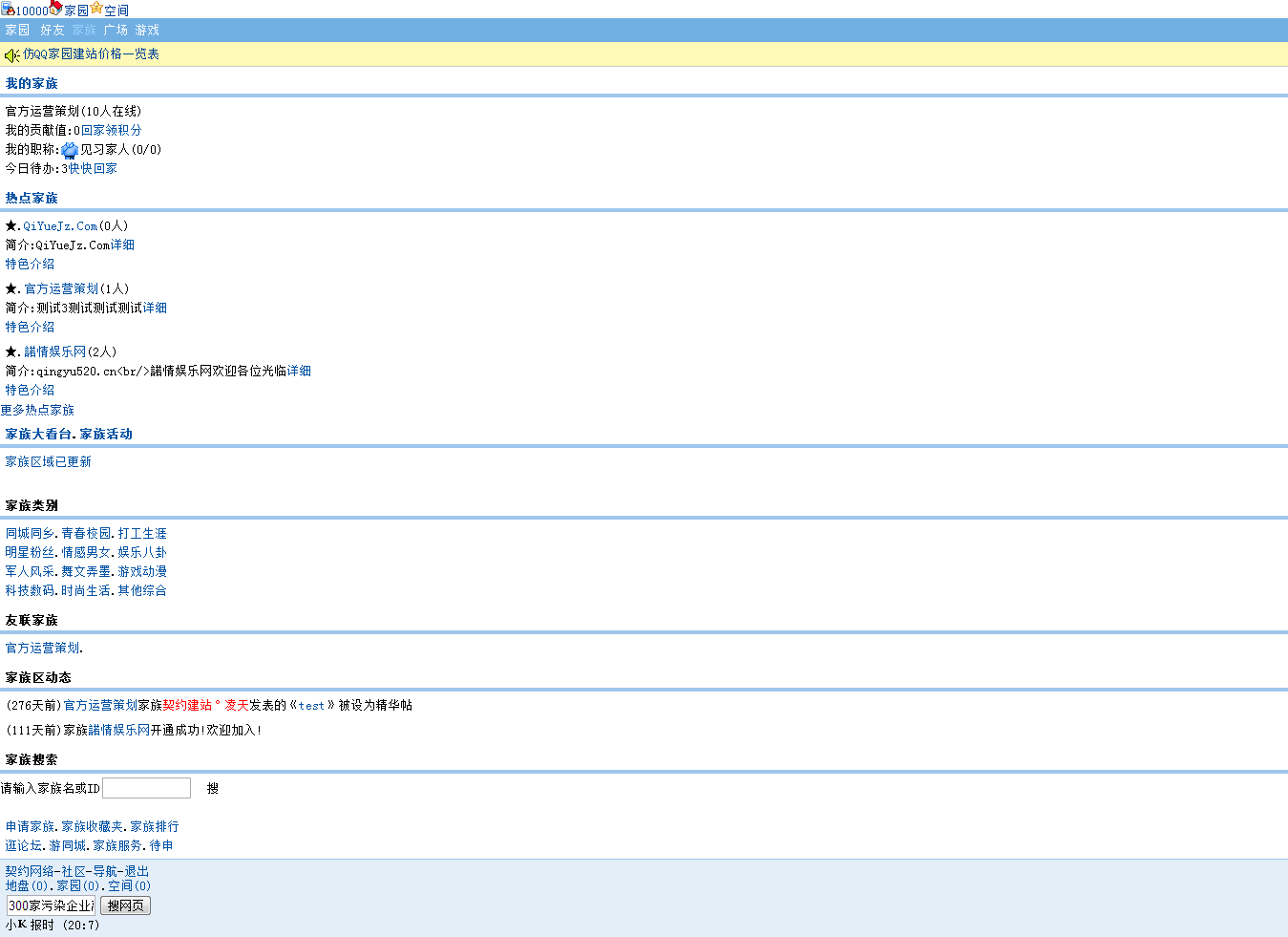Focus the family name or ID search field
Viewport: 1288px width, 937px height.
(x=146, y=788)
